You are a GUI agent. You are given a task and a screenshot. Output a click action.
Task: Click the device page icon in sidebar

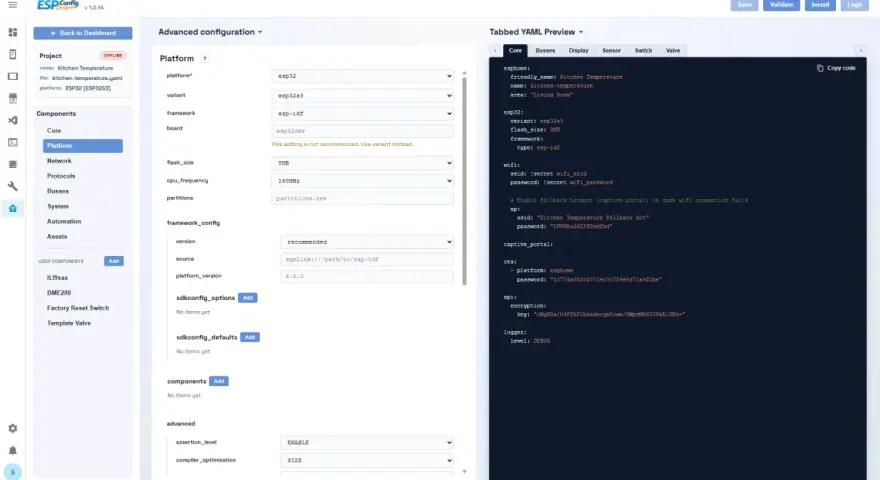12,54
